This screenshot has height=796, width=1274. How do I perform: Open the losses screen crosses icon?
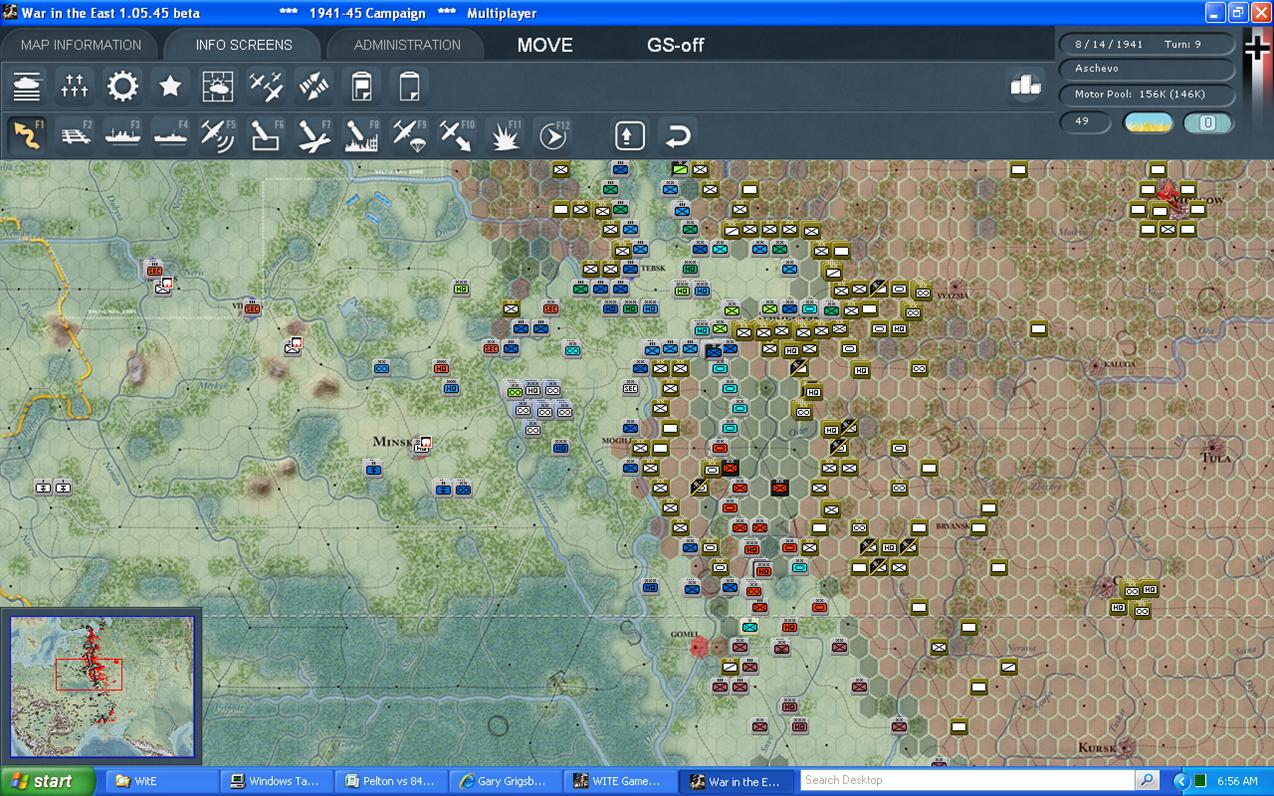pos(75,86)
